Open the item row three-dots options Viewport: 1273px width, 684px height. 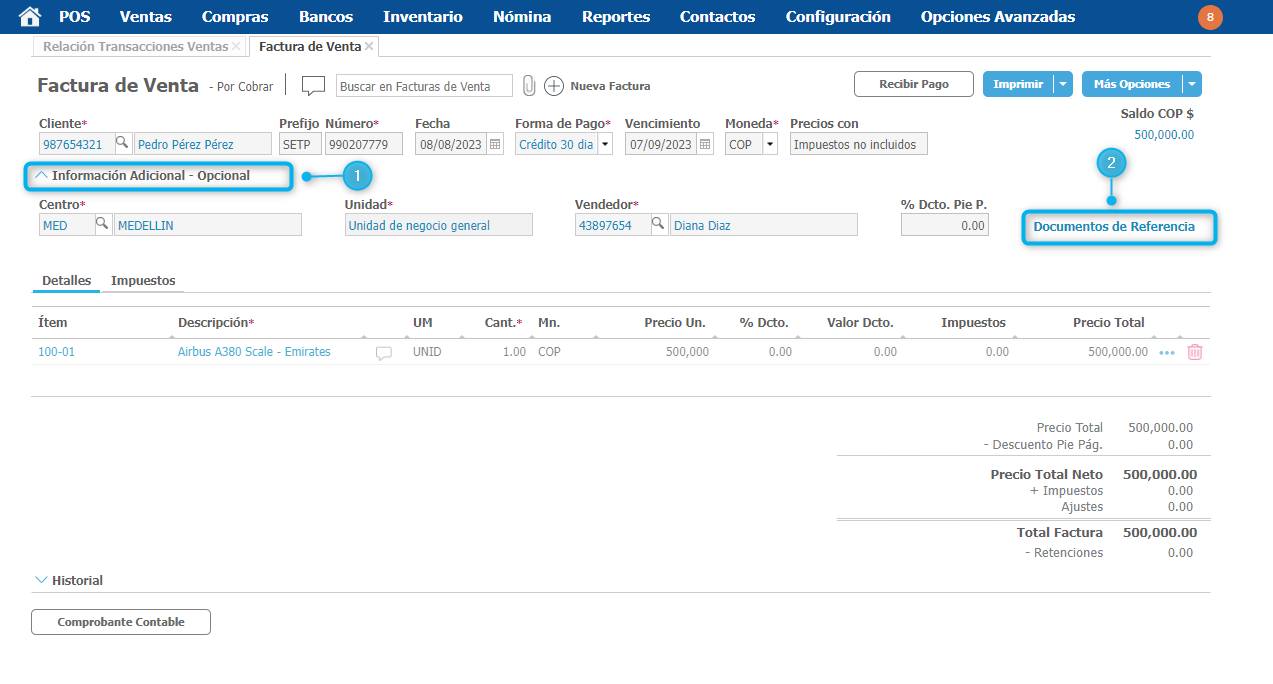point(1166,352)
